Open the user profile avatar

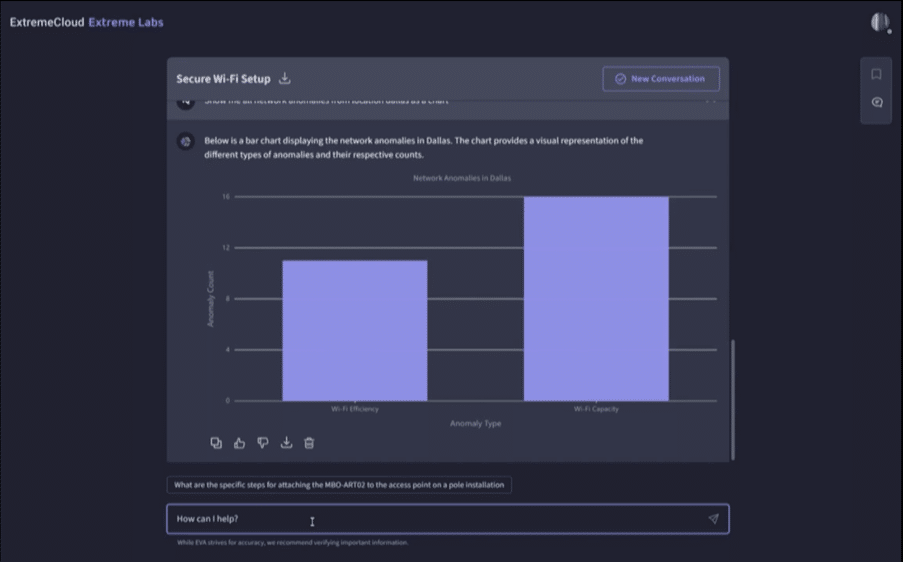879,22
